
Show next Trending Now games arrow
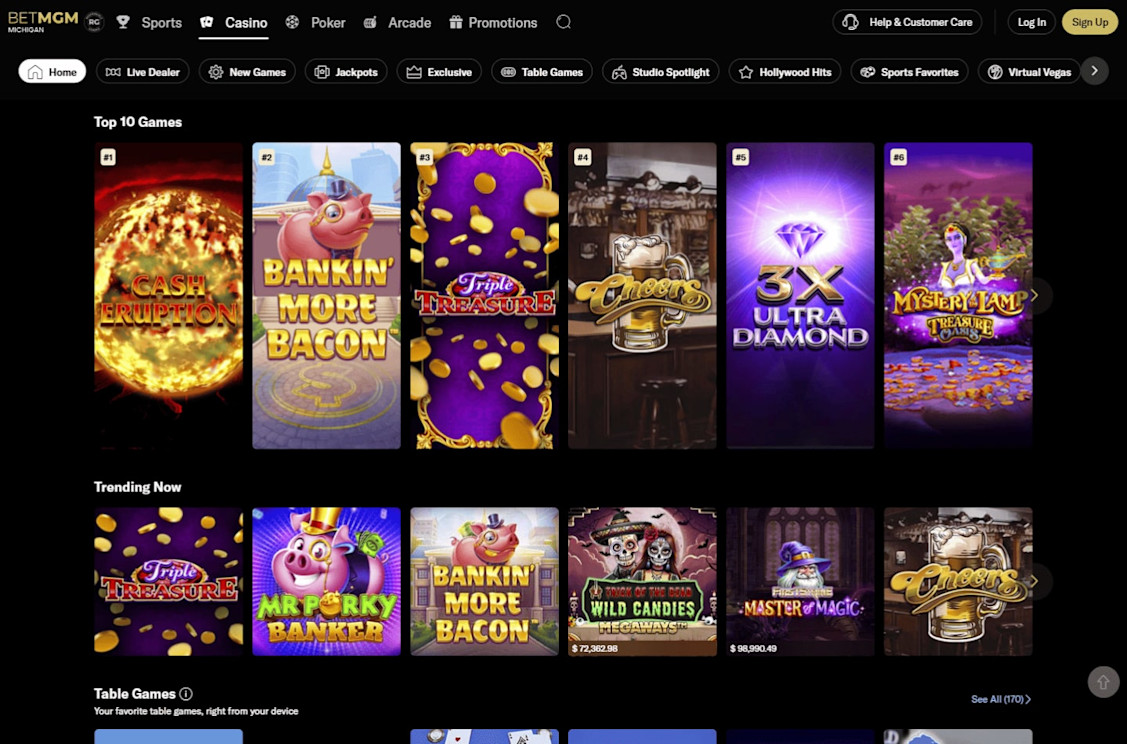(x=1035, y=581)
